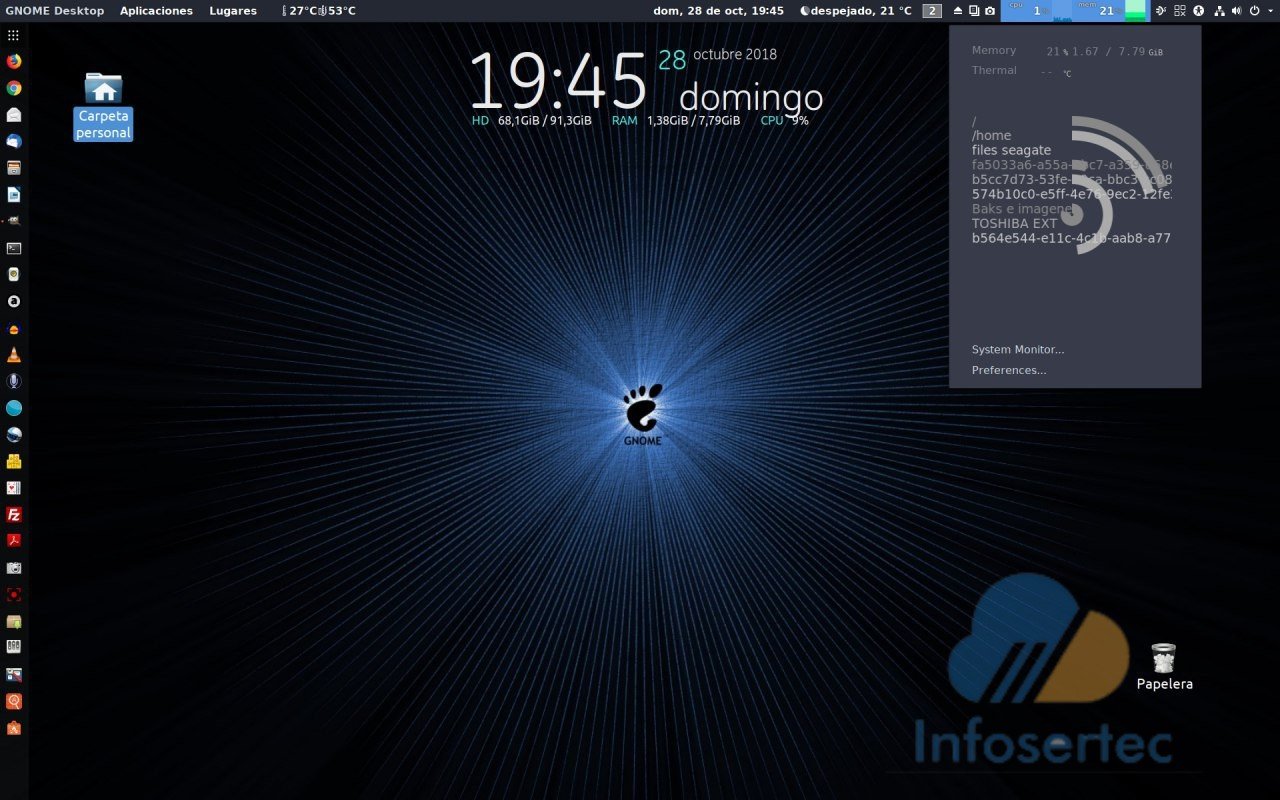Click the top bar date and clock

click(718, 11)
